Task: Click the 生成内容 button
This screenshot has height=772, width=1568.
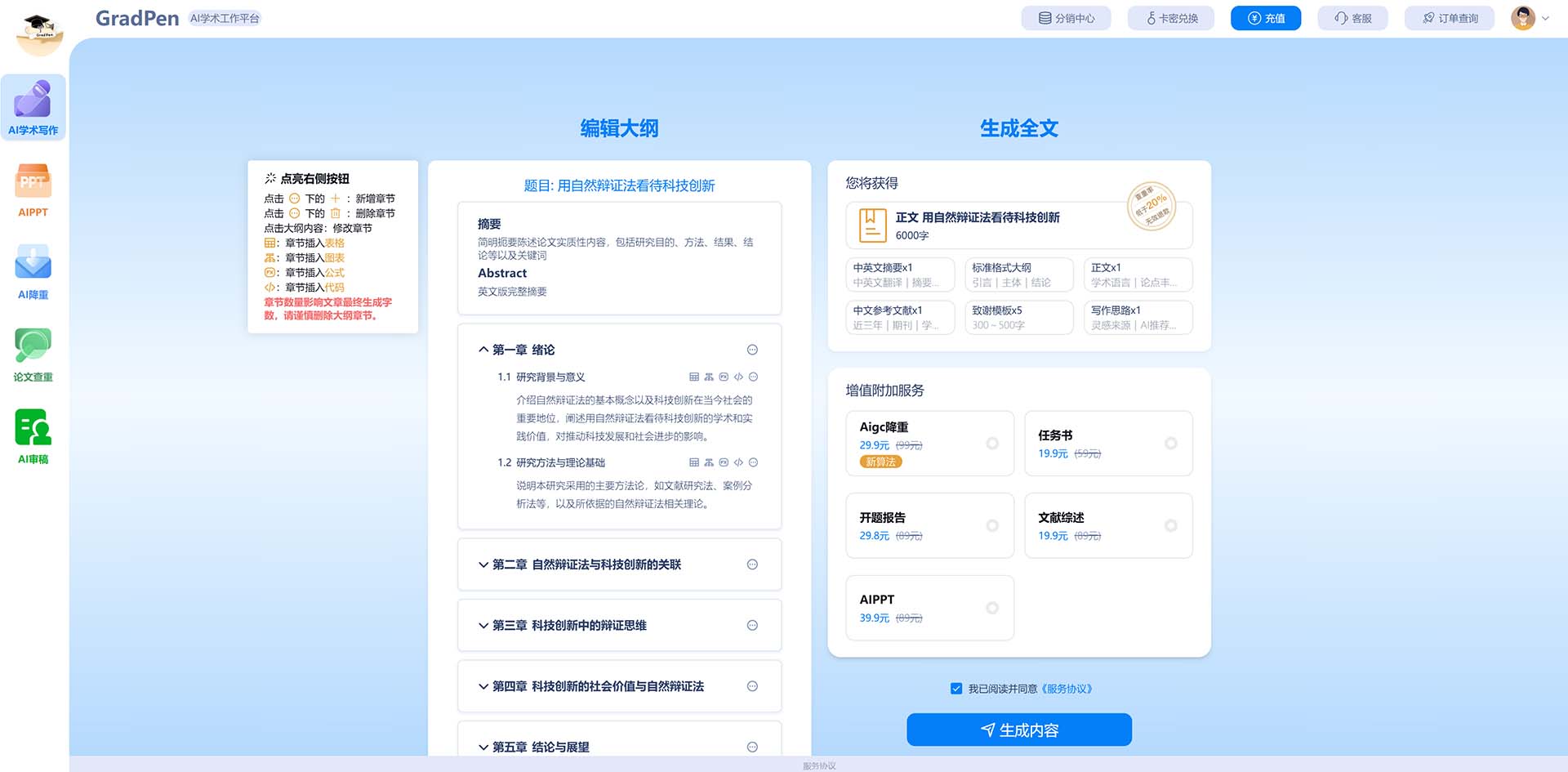Action: [x=1018, y=730]
